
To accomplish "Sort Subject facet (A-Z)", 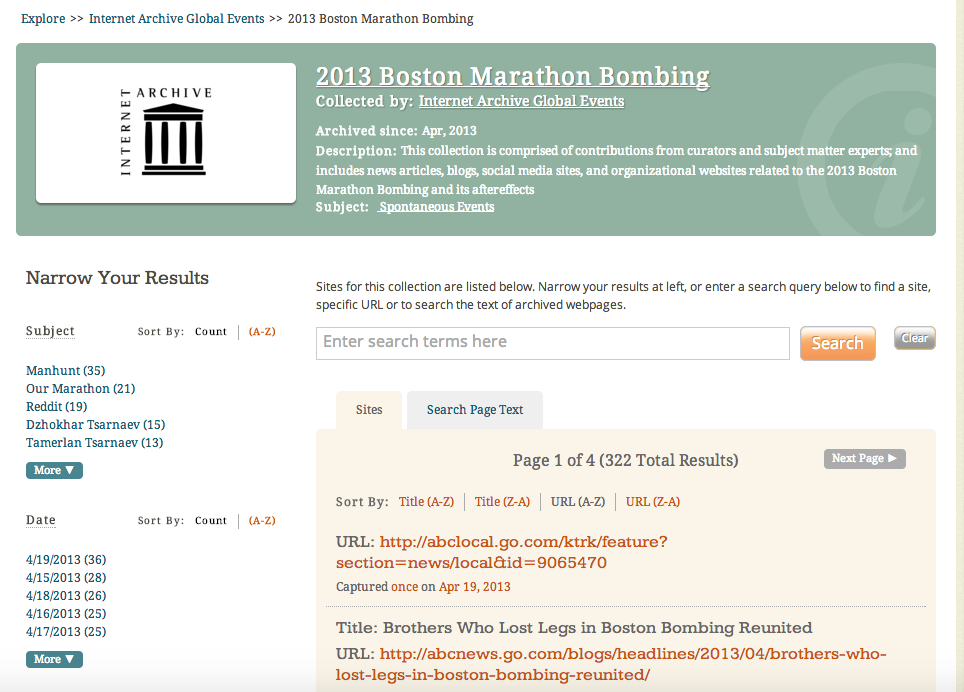I will pos(262,332).
